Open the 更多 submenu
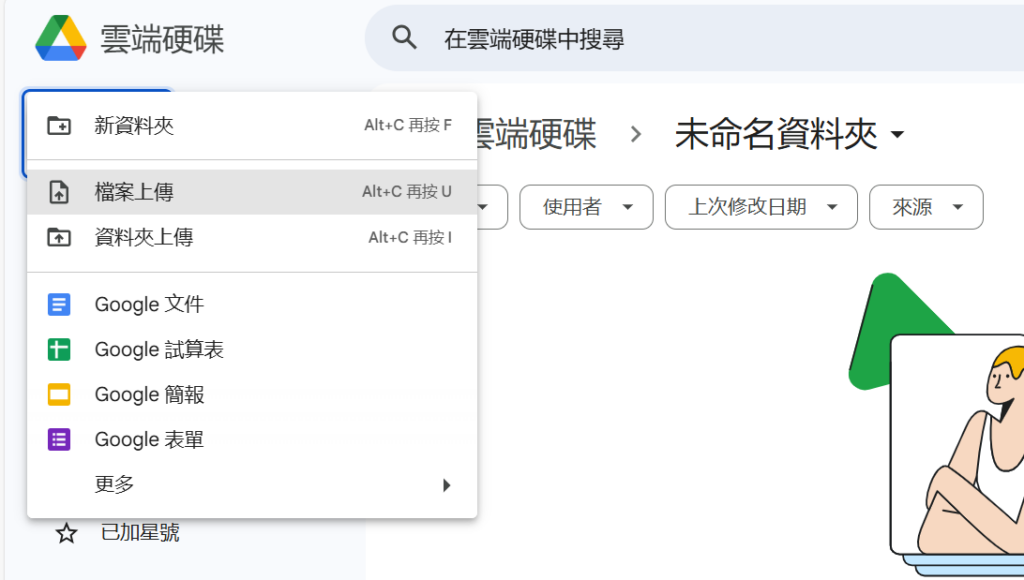Viewport: 1024px width, 580px height. [x=252, y=485]
